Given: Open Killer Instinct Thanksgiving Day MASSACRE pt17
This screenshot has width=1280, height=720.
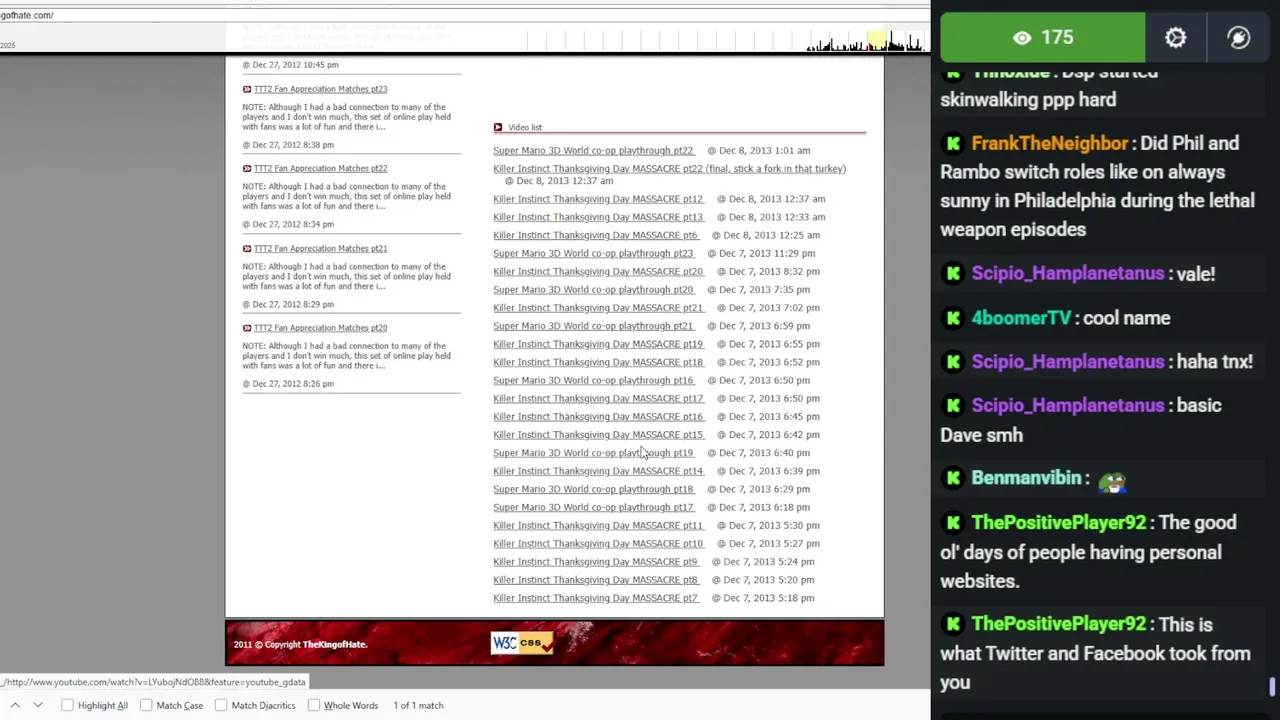Looking at the screenshot, I should pyautogui.click(x=598, y=398).
